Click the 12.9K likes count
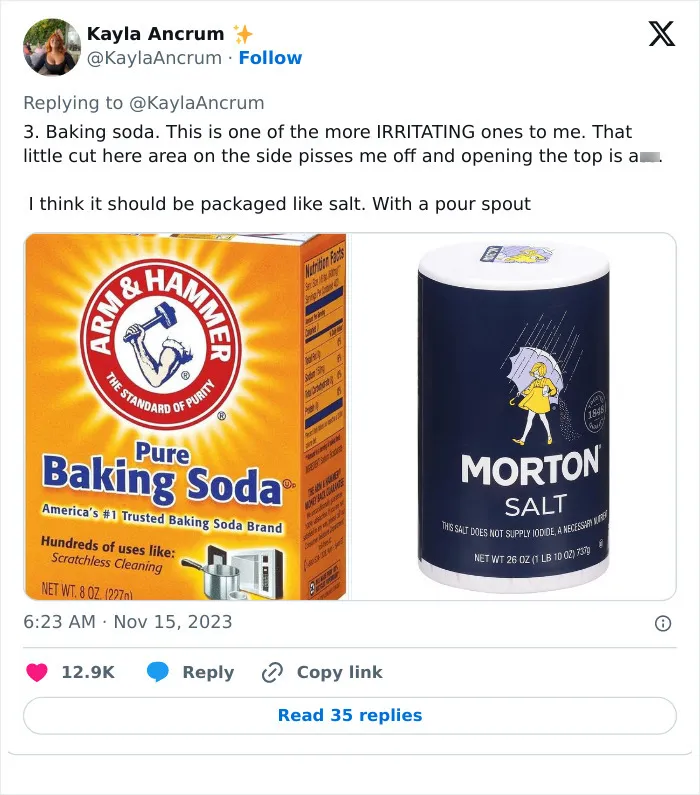Image resolution: width=700 pixels, height=795 pixels. [88, 672]
